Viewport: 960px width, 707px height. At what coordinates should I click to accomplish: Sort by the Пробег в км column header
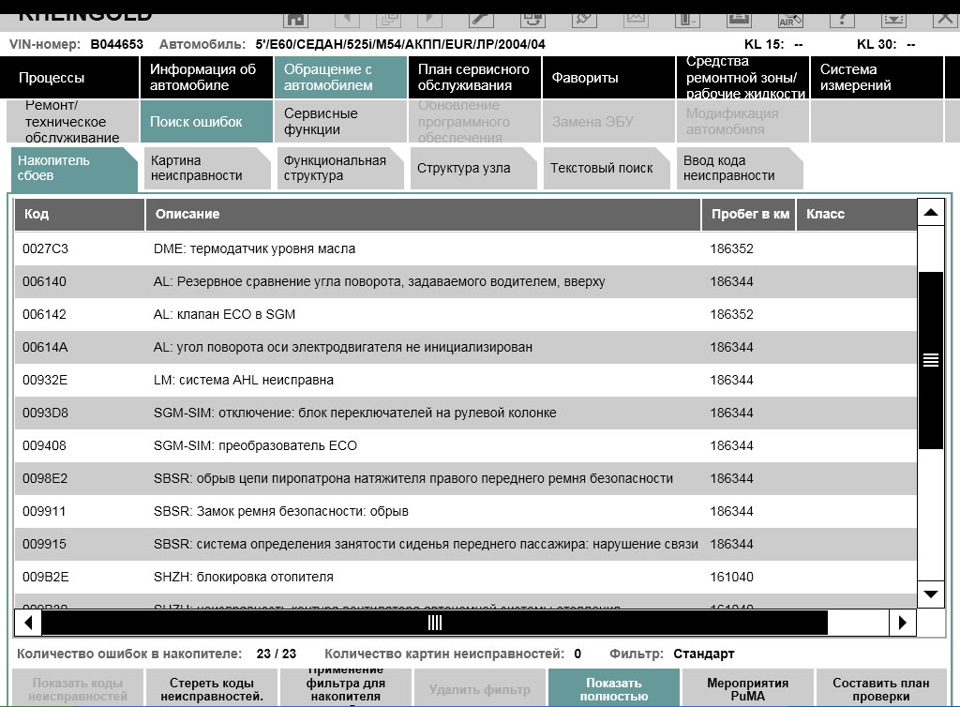749,214
